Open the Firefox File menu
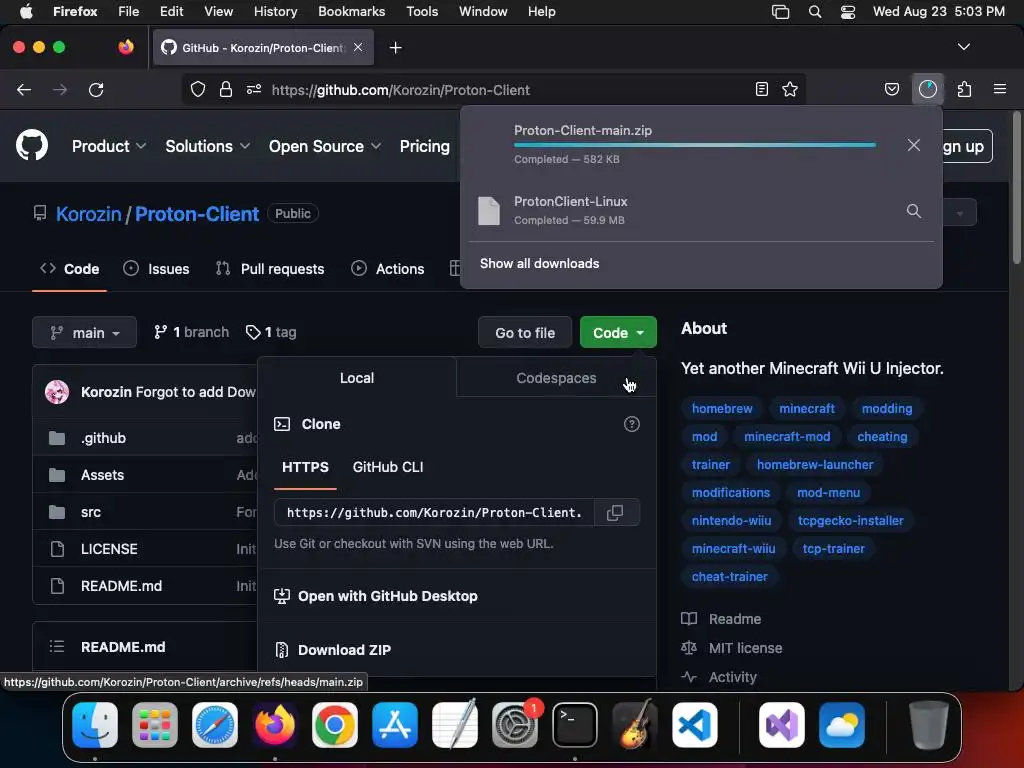1024x768 pixels. 129,12
